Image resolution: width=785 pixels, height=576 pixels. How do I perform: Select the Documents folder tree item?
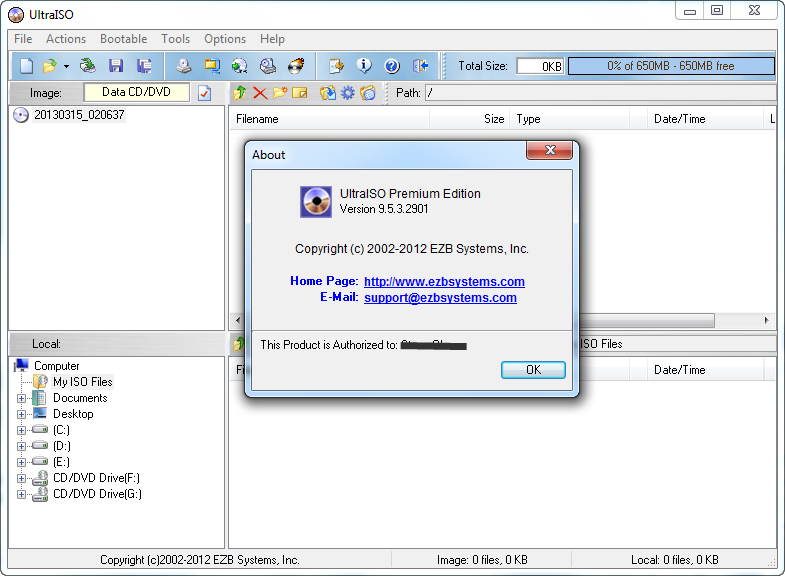click(x=80, y=398)
